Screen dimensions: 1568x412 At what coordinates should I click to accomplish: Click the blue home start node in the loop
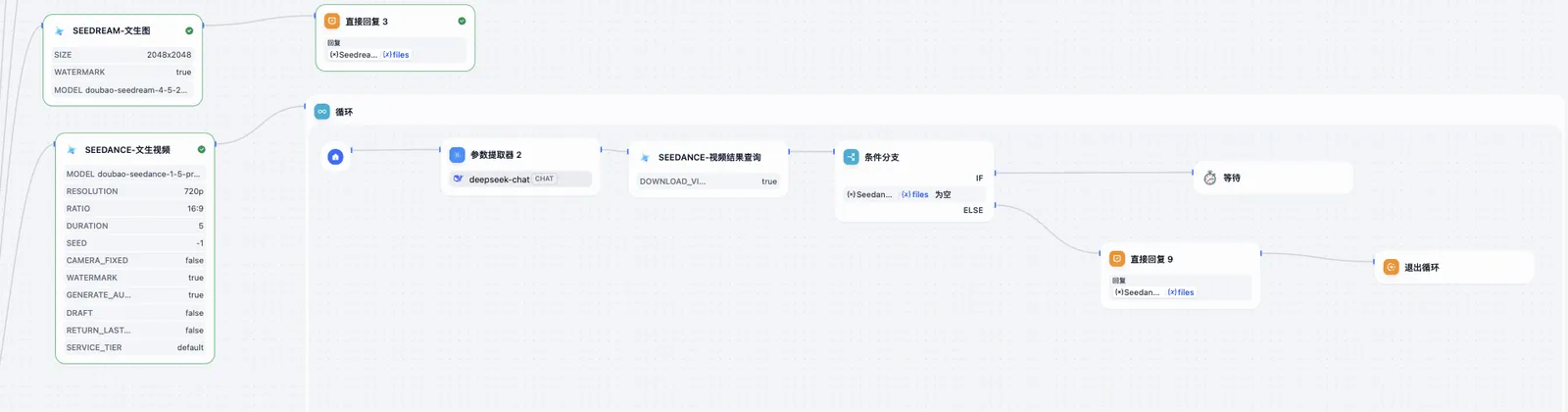pos(335,157)
